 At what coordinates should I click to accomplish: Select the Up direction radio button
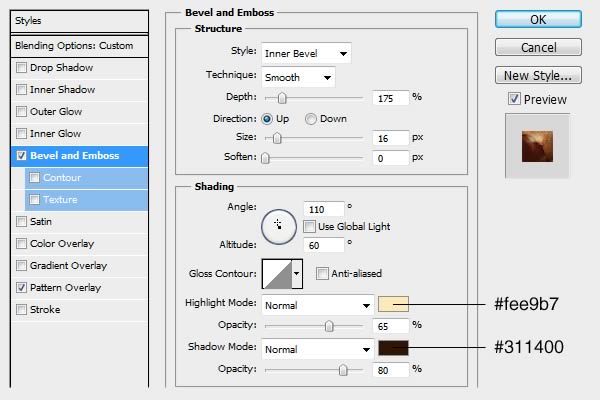pyautogui.click(x=267, y=119)
